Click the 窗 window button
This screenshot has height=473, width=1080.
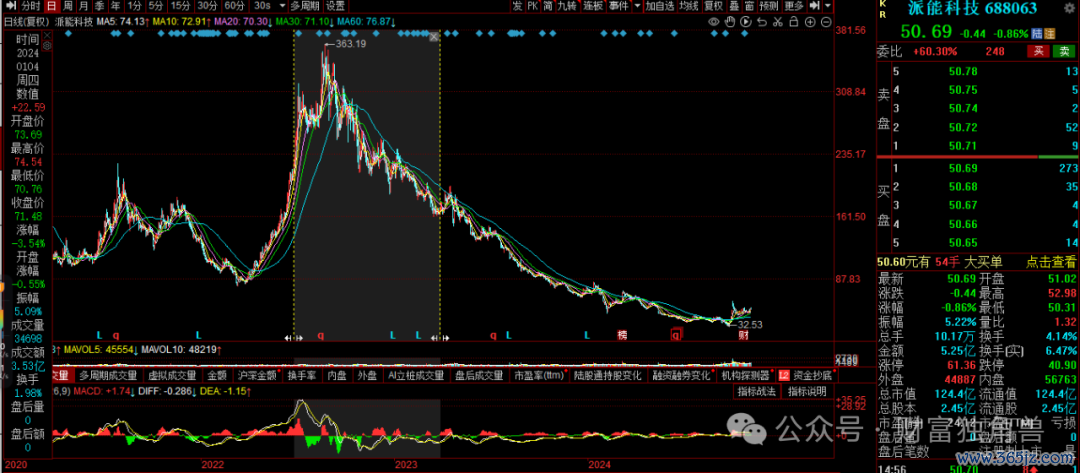coord(749,6)
